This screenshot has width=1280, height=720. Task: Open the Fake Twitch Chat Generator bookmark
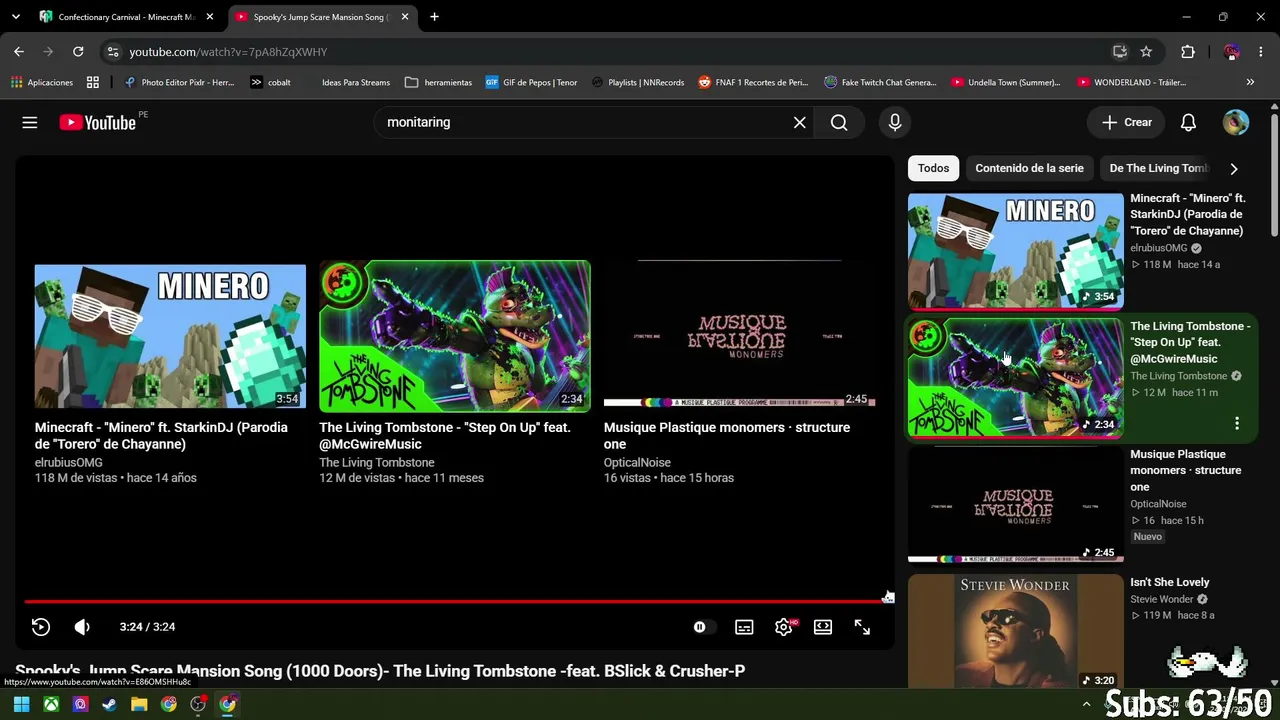(880, 82)
